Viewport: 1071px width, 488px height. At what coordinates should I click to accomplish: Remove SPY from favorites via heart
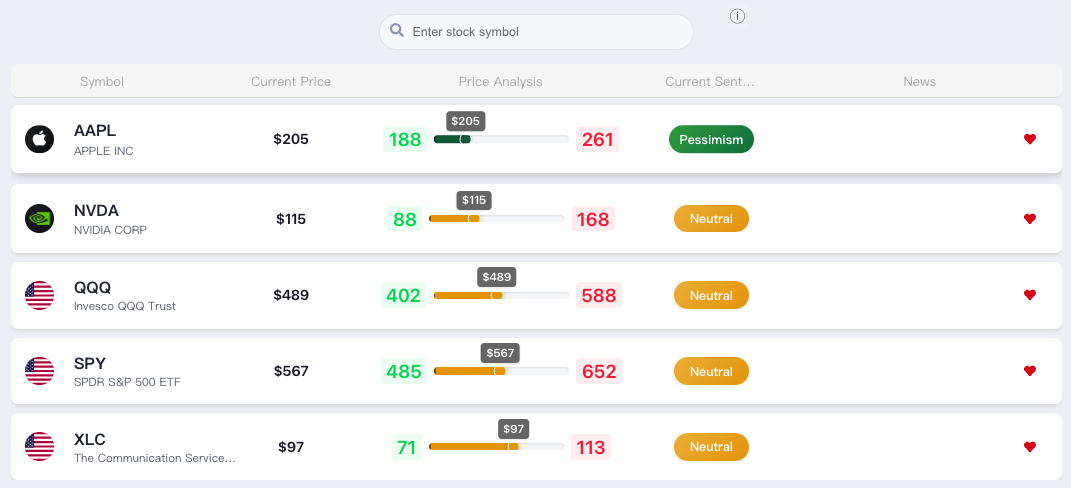(x=1030, y=370)
